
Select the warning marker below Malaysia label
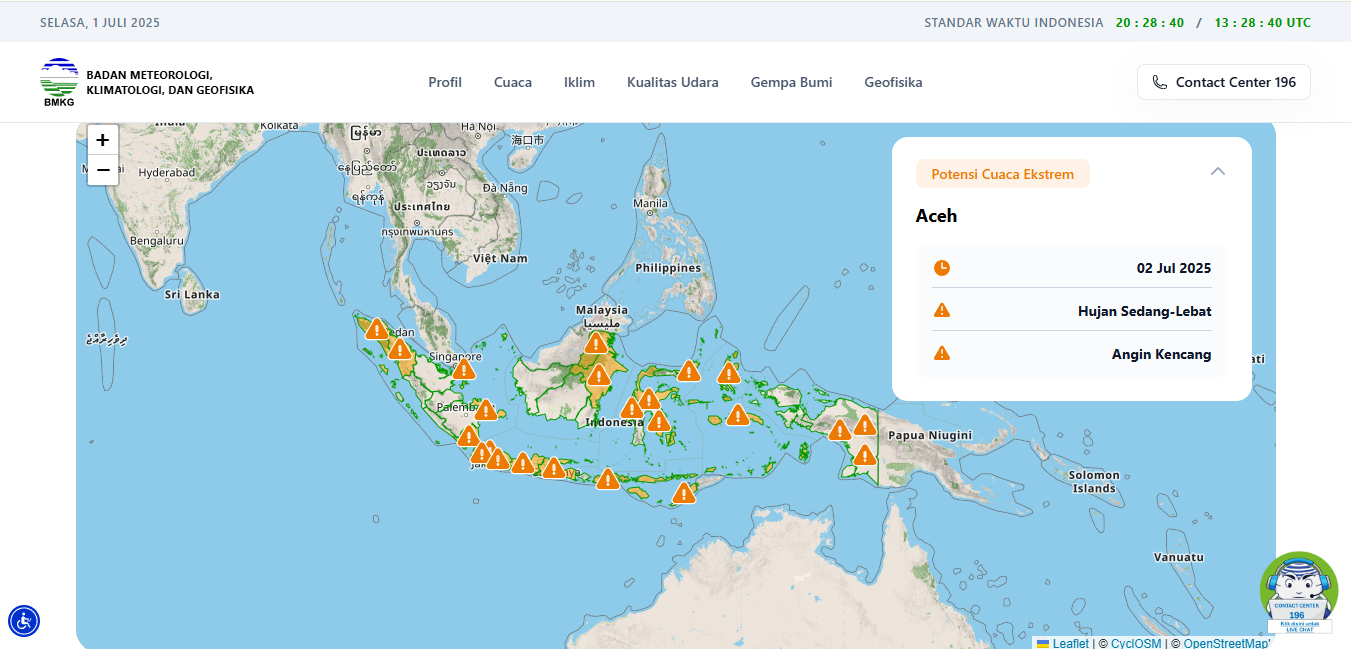(596, 343)
